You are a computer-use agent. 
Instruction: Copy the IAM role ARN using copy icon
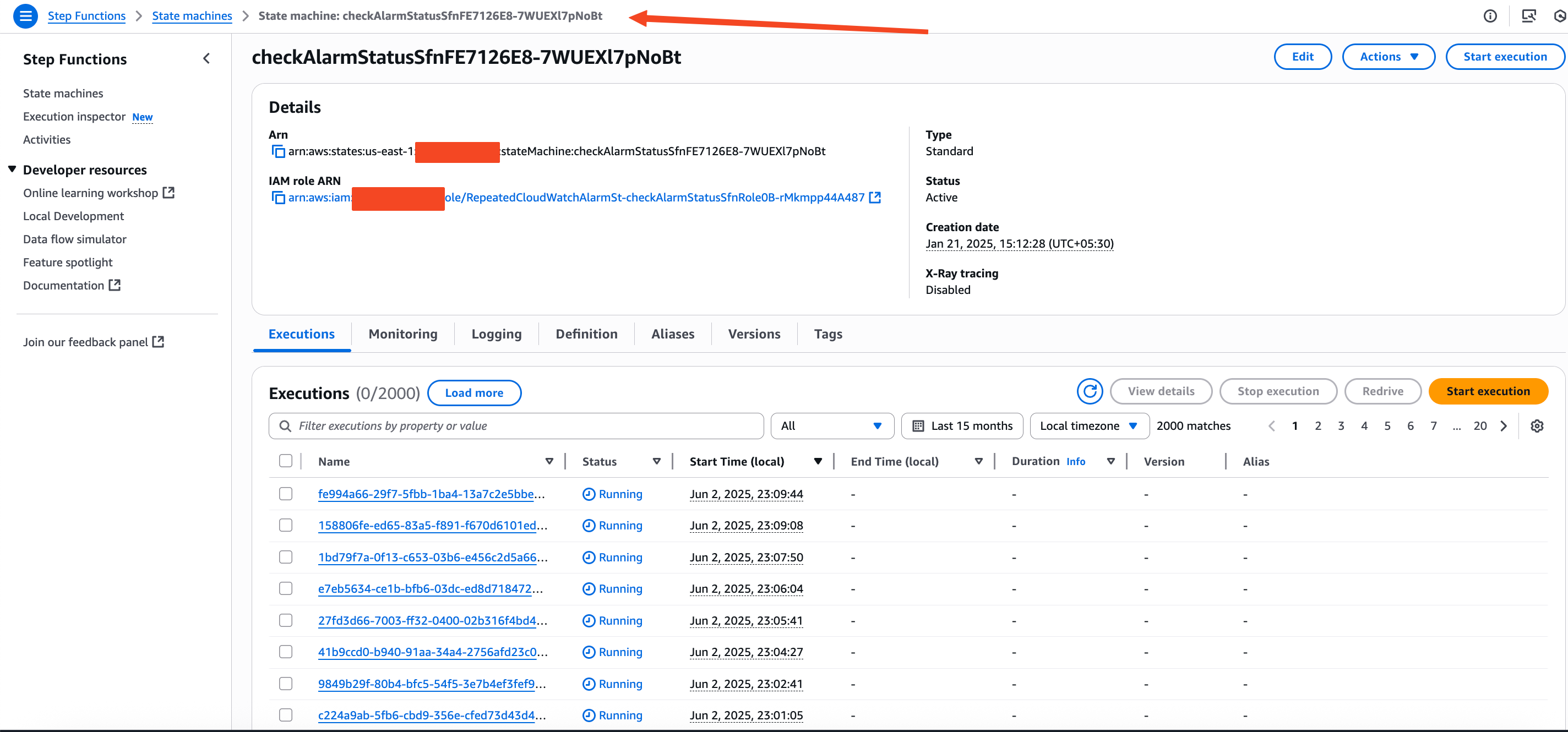pos(278,198)
